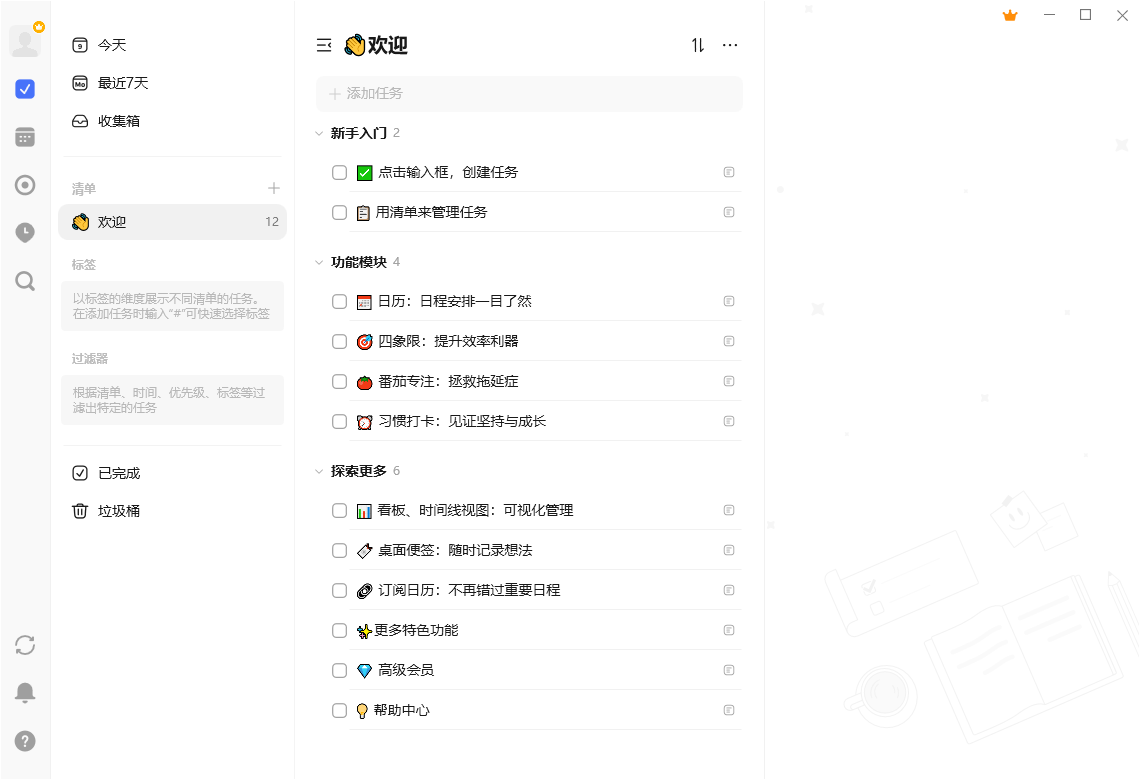This screenshot has height=780, width=1140.
Task: Open the calendar view in left sidebar
Action: (x=25, y=137)
